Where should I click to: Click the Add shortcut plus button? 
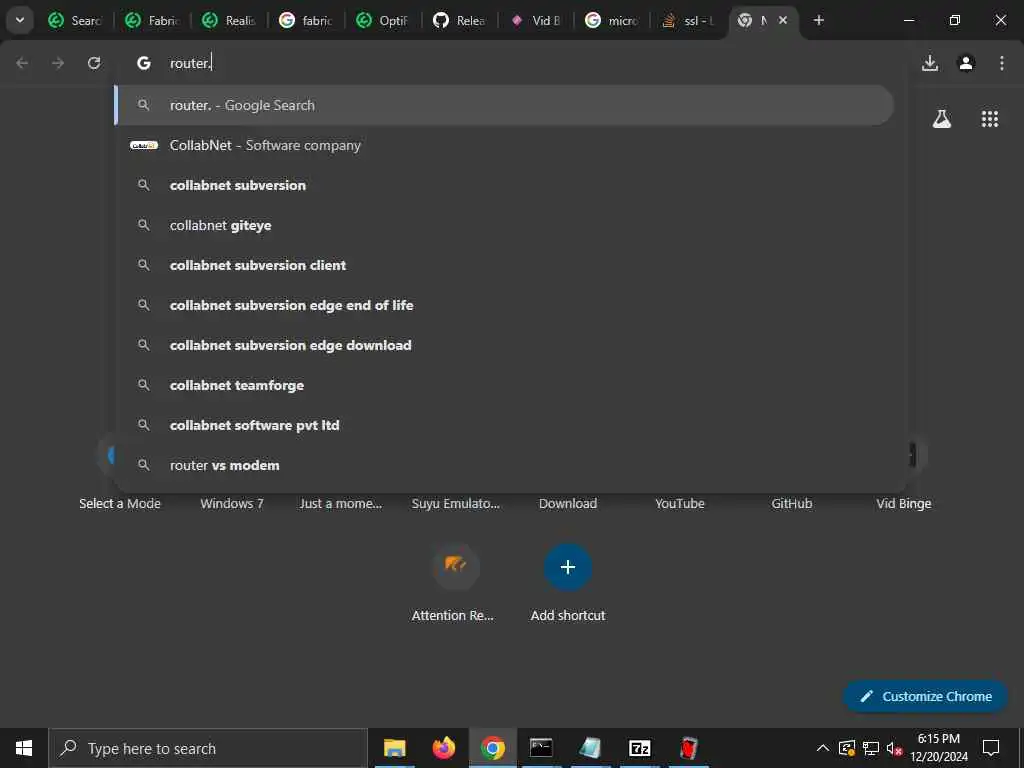tap(568, 567)
